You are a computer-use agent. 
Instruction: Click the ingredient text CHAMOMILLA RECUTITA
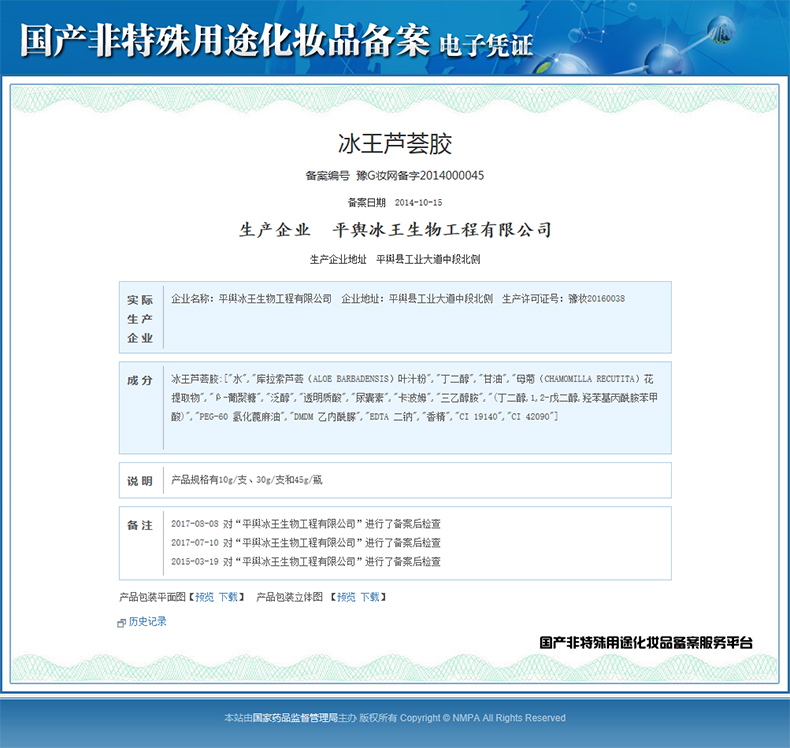point(589,379)
